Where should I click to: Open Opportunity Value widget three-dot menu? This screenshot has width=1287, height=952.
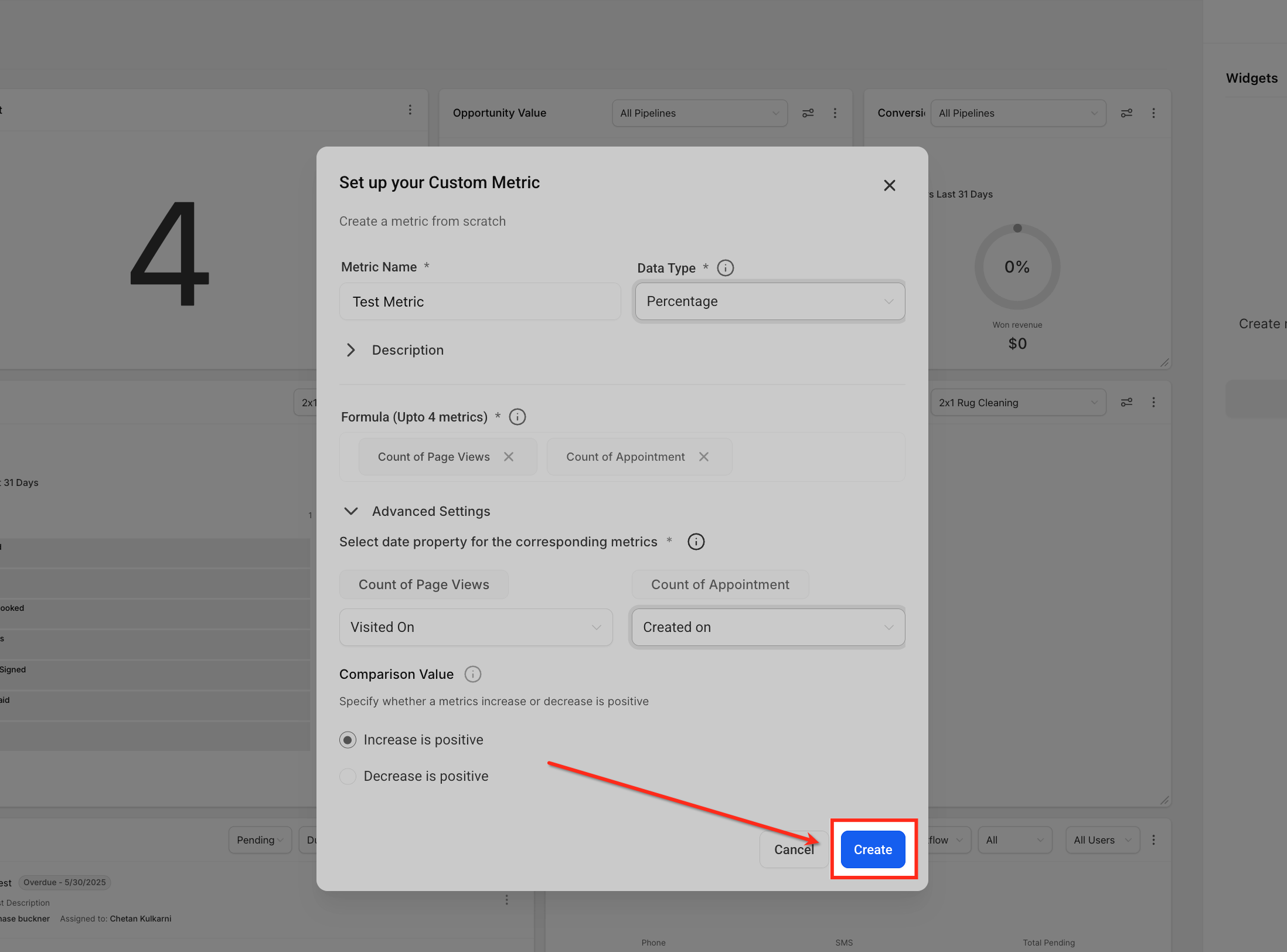tap(835, 113)
